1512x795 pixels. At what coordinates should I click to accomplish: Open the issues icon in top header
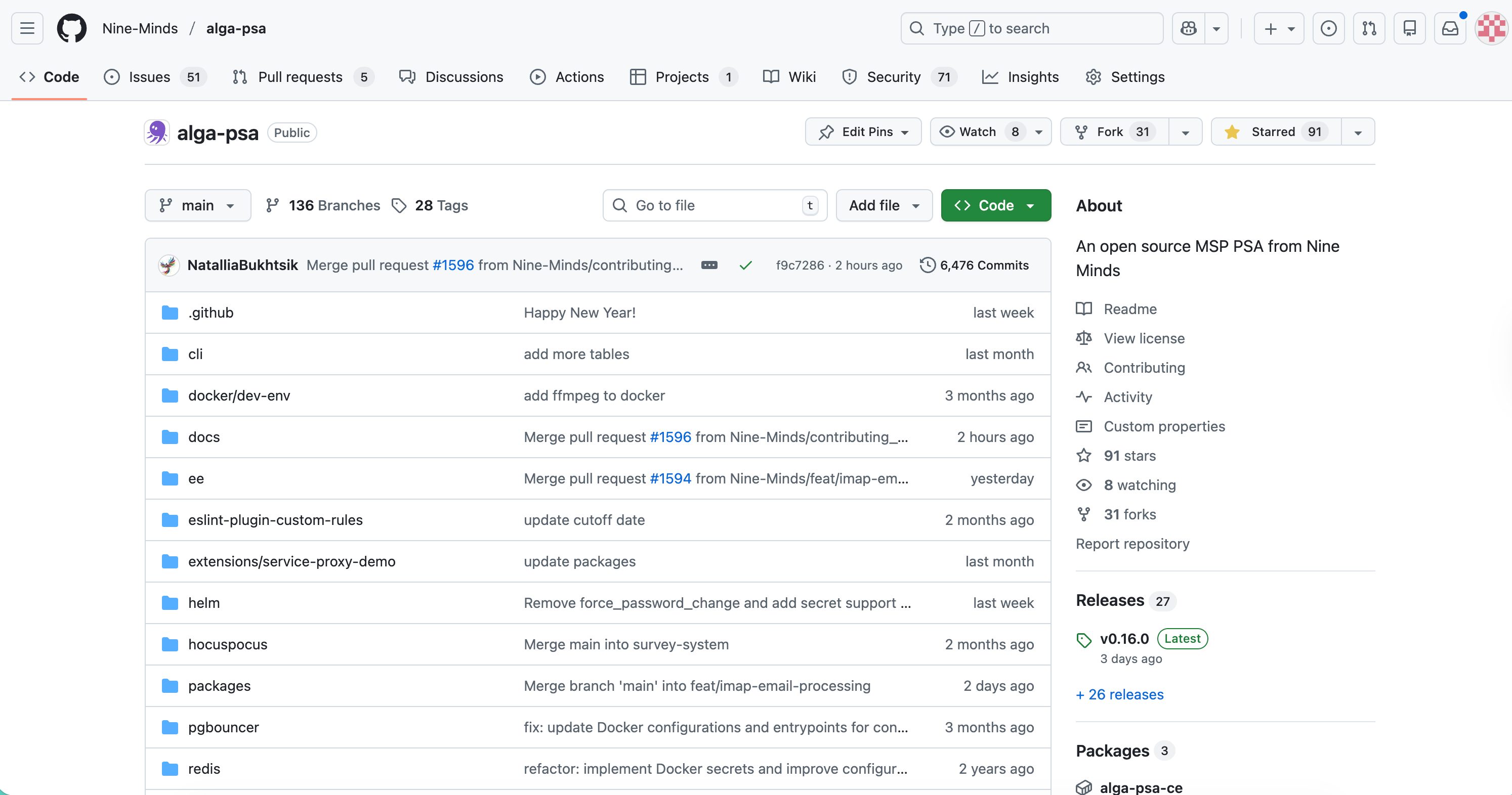coord(1328,28)
